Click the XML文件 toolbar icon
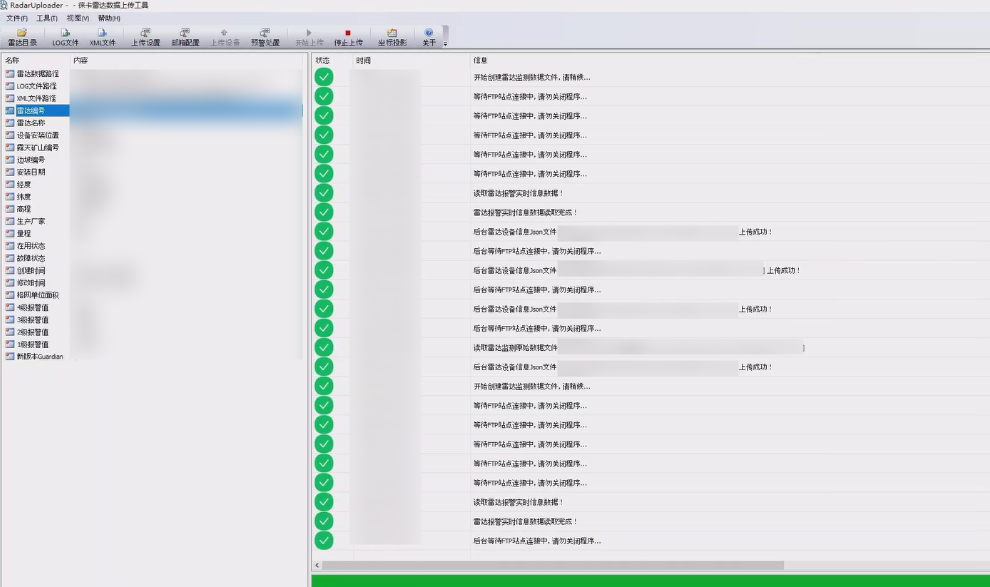Screen dimensions: 990x587 tap(102, 38)
